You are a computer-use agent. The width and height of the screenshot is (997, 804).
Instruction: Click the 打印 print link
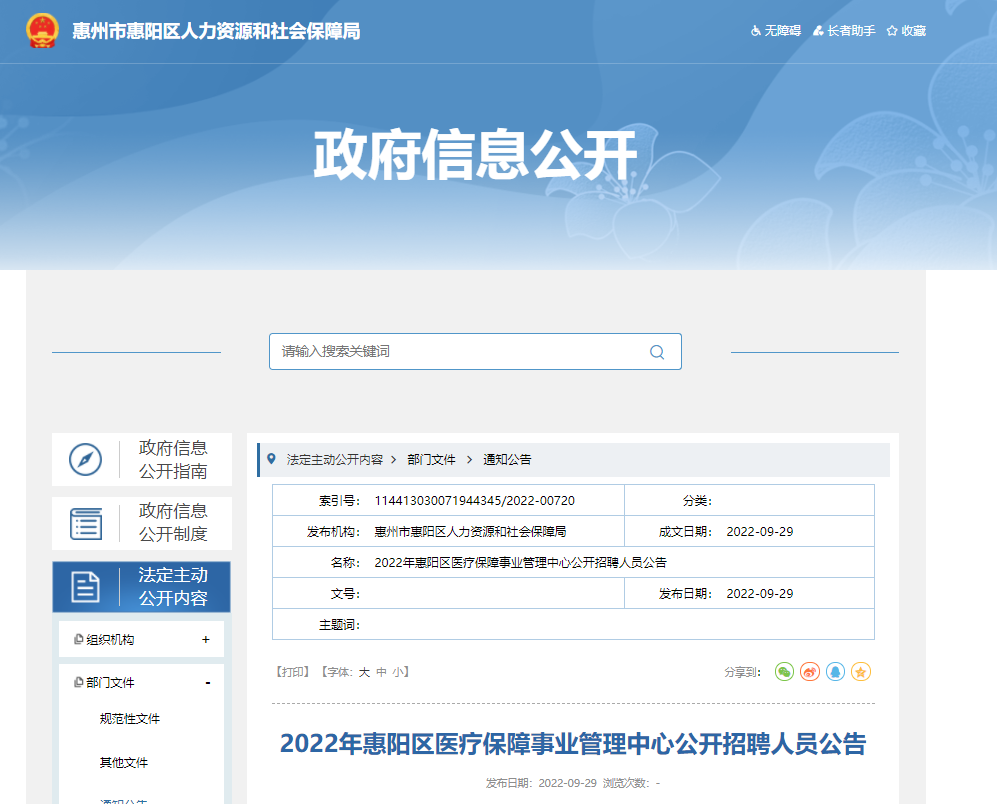[292, 673]
